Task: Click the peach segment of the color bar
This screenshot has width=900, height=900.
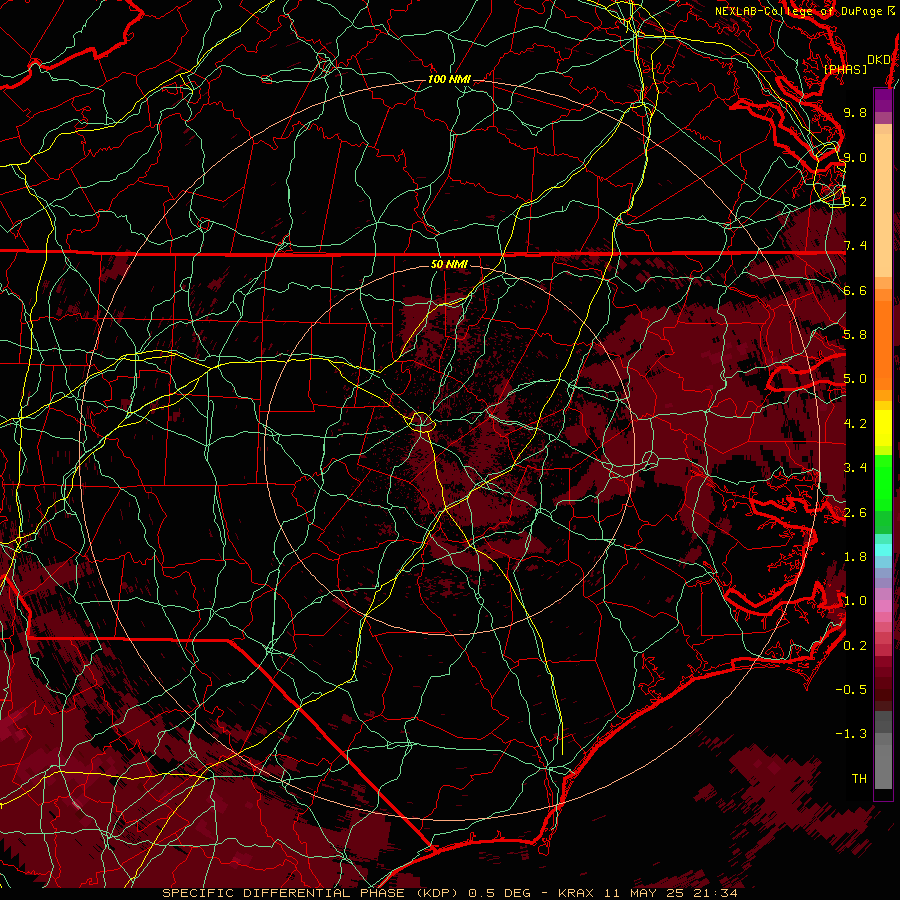Action: click(883, 201)
